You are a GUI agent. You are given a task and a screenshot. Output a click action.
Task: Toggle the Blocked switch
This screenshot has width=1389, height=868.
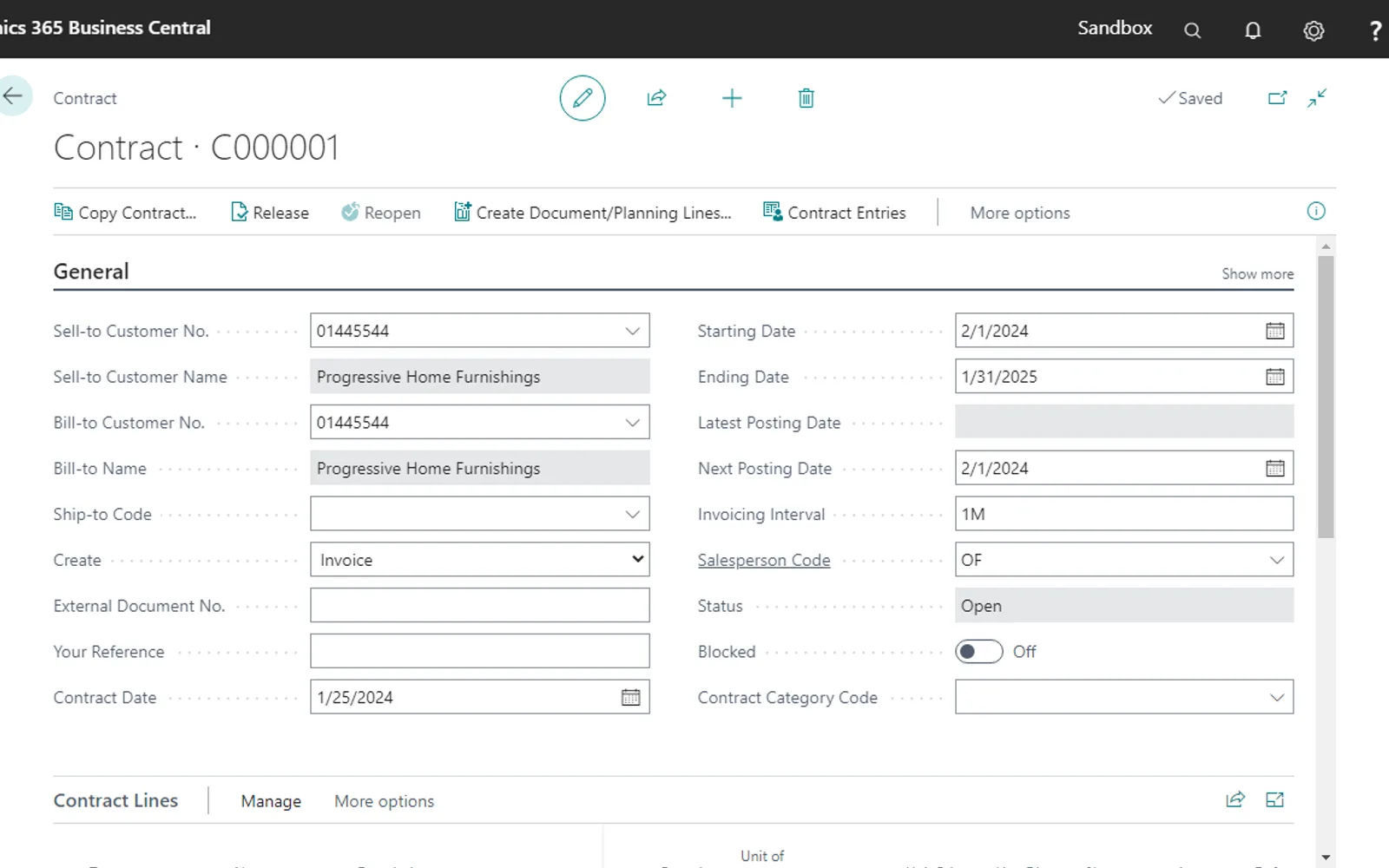978,651
